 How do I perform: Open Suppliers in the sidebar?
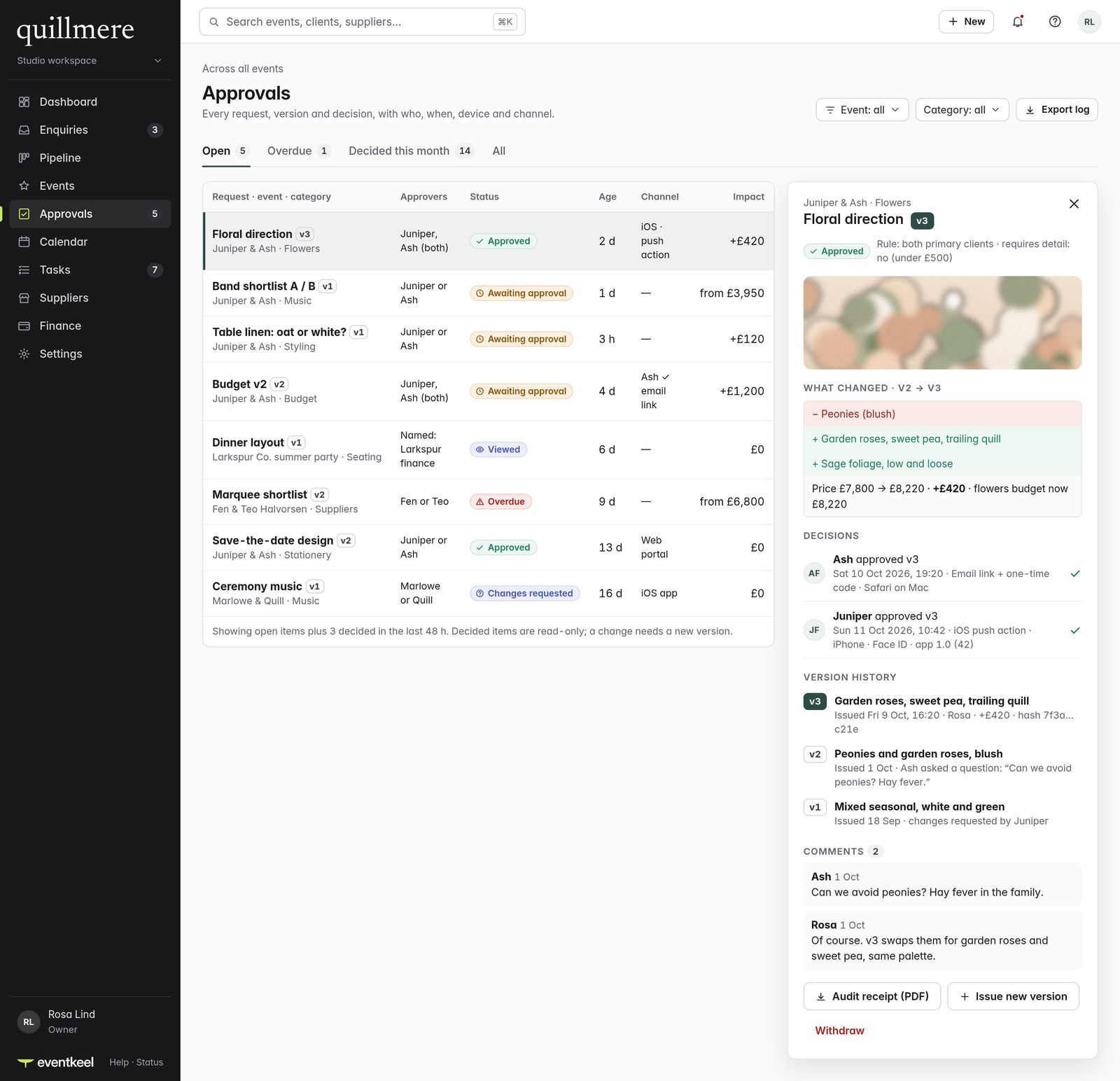coord(90,298)
